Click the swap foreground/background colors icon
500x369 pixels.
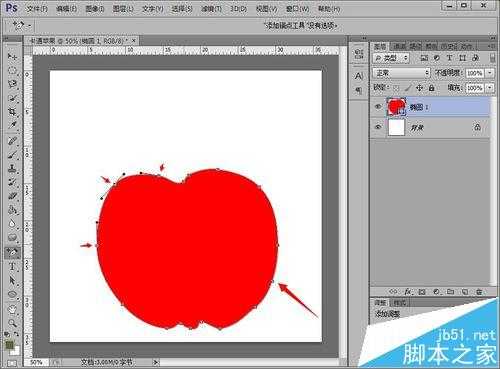coord(16,334)
